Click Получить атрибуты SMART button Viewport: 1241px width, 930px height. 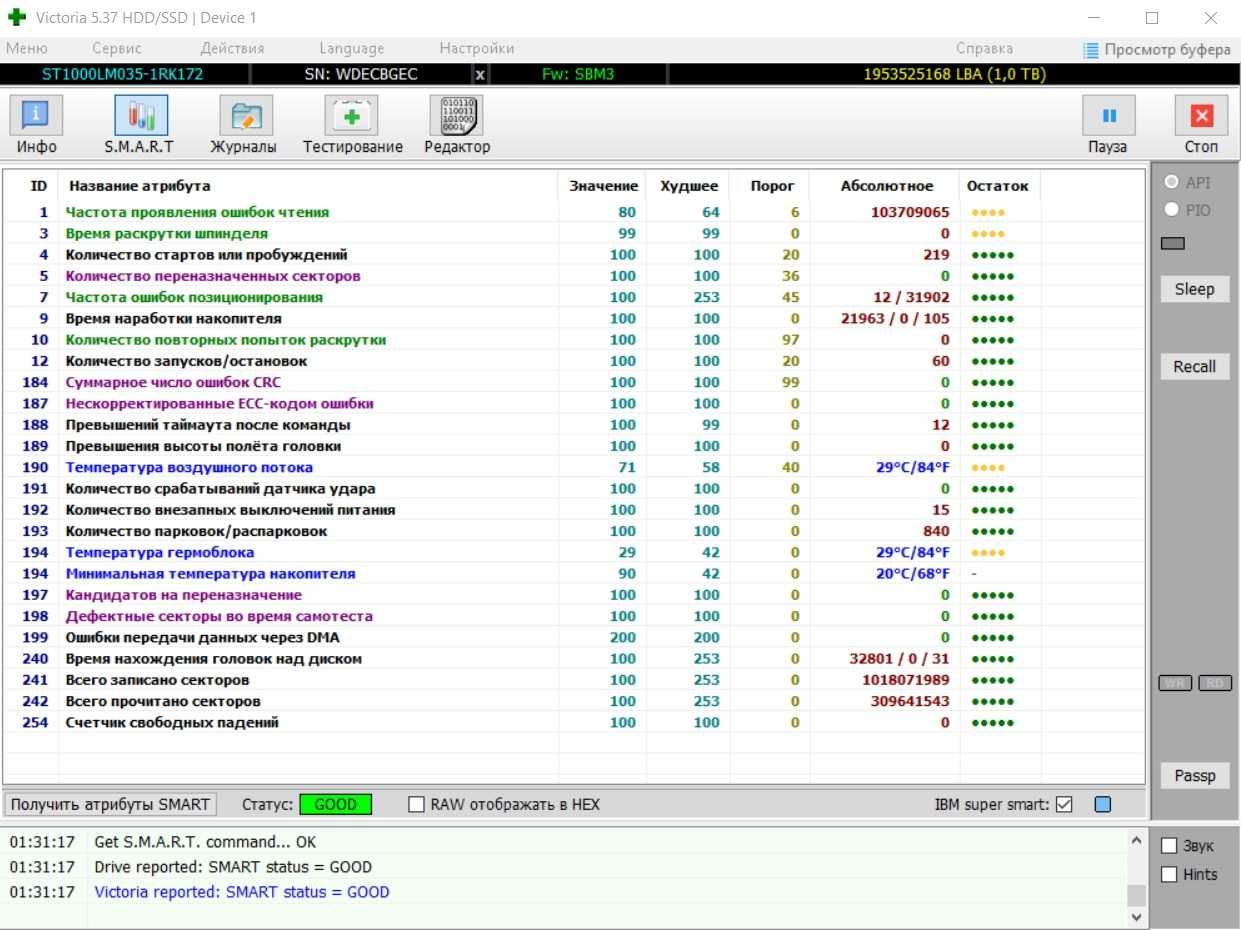click(x=110, y=804)
